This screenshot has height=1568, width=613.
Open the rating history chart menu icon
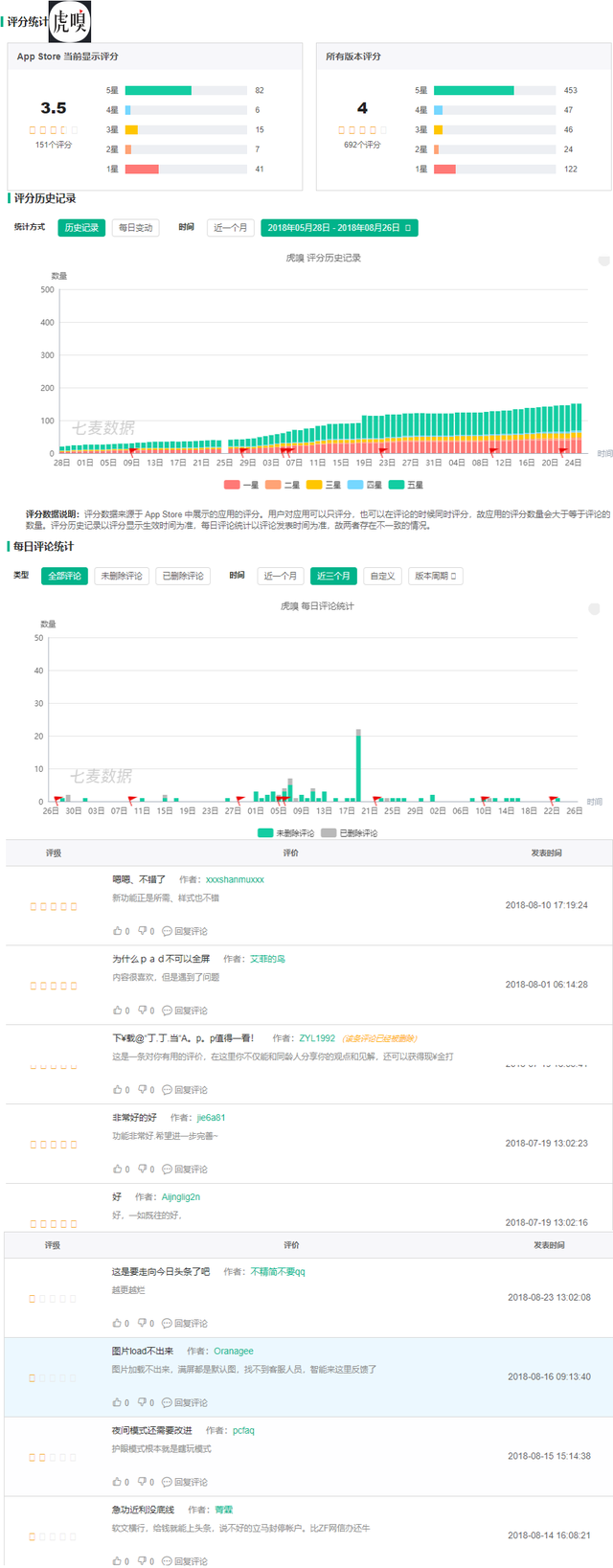(x=603, y=261)
